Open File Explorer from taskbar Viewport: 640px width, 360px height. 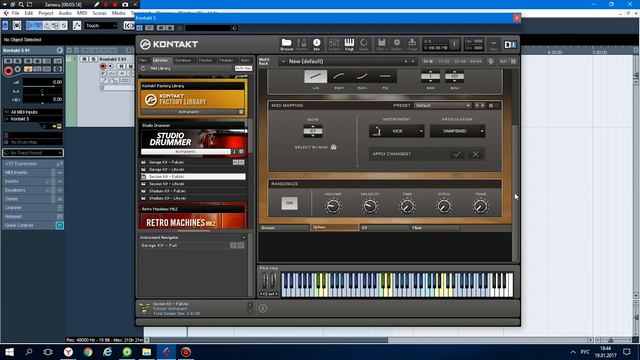(x=147, y=352)
